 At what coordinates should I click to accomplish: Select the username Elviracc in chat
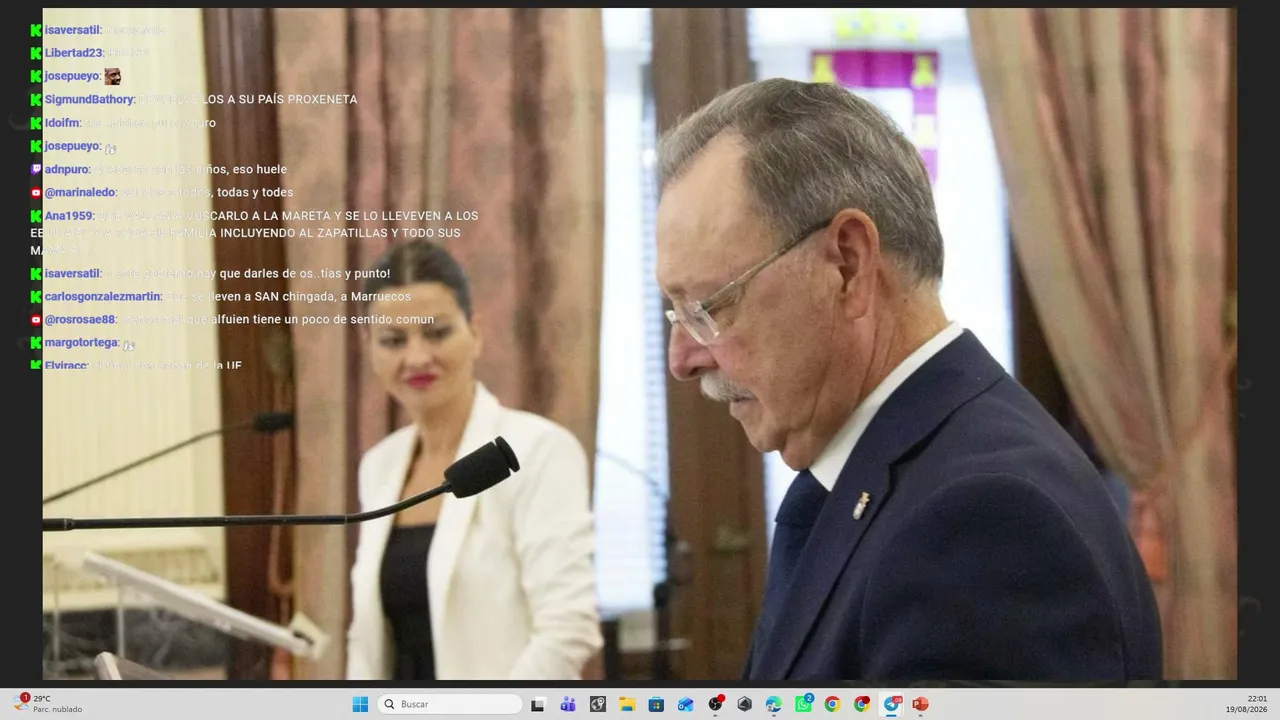tap(66, 365)
